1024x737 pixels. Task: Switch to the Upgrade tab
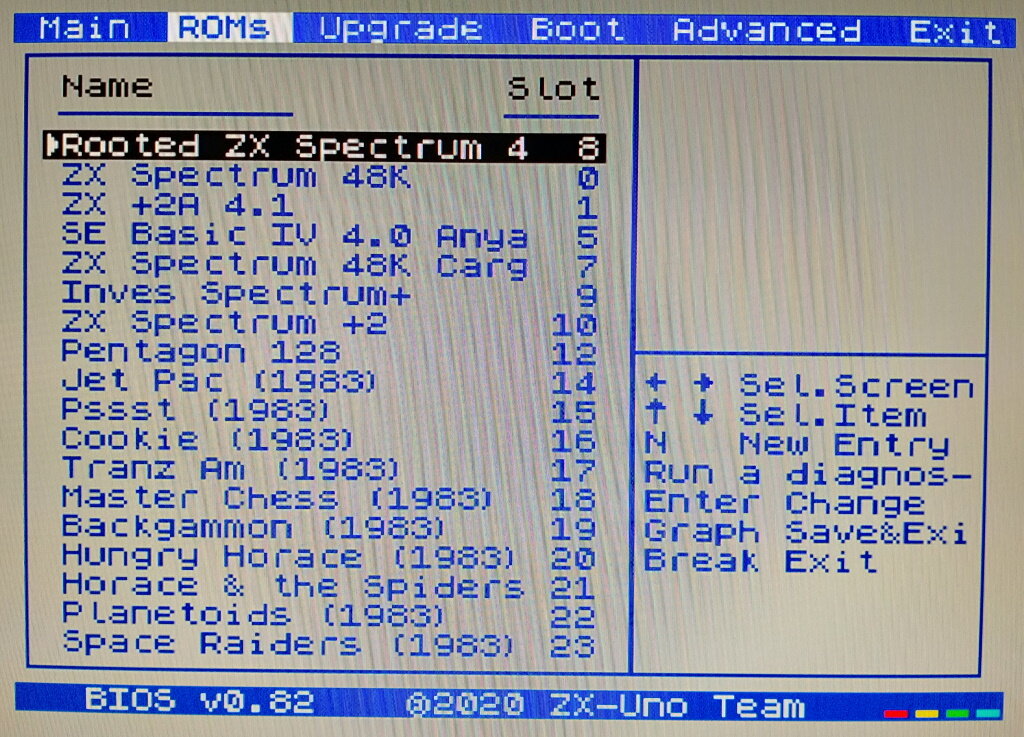401,29
